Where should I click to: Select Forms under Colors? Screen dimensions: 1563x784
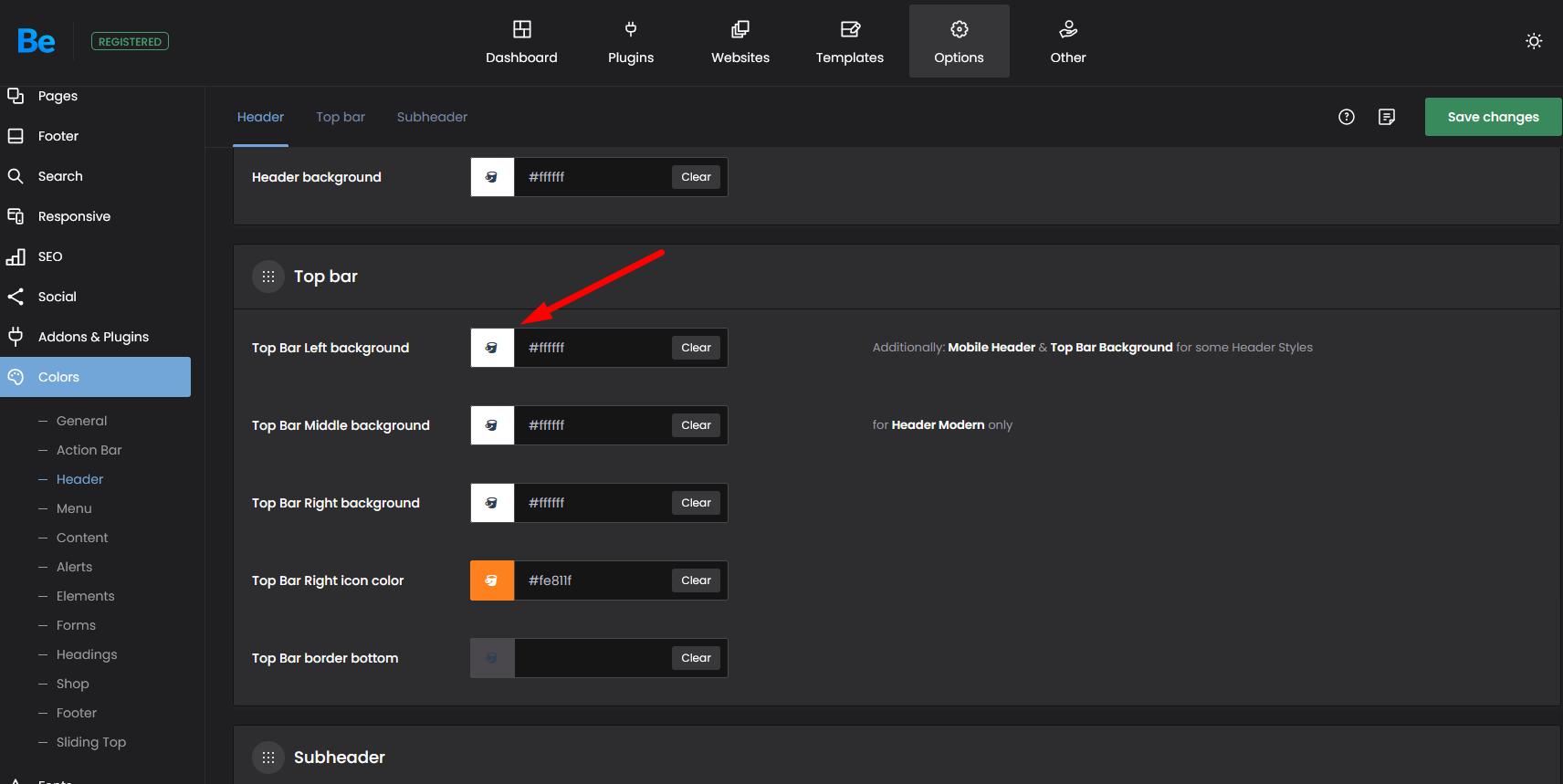click(x=76, y=625)
